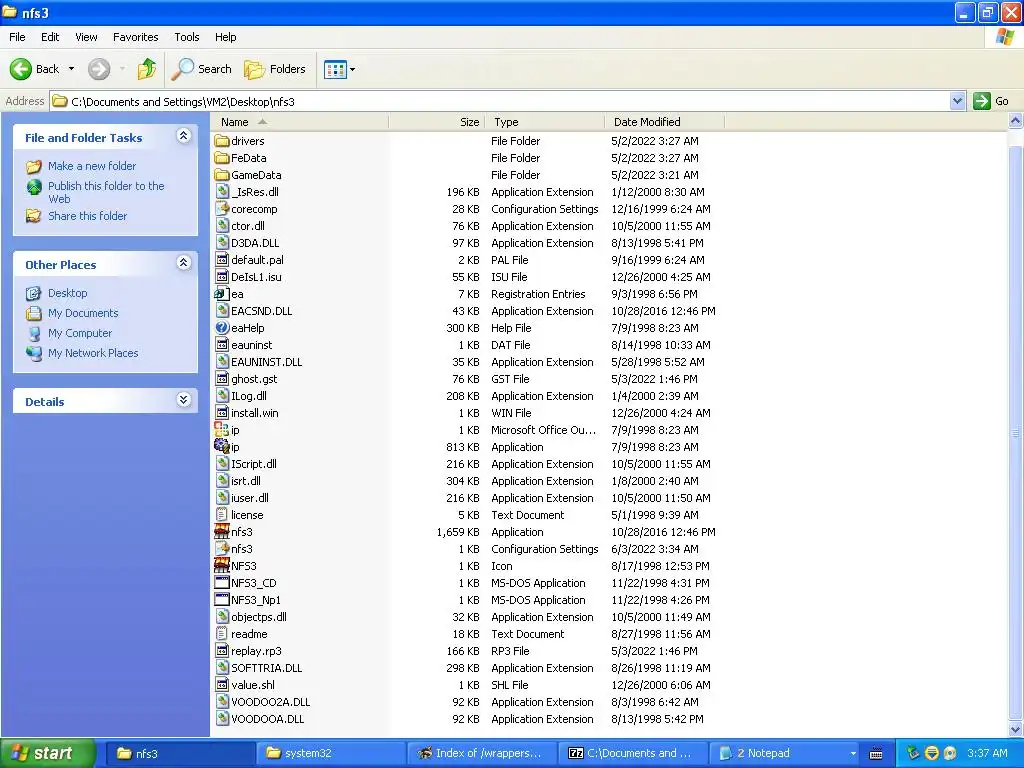The width and height of the screenshot is (1024, 768).
Task: Click Make a new folder link
Action: click(92, 166)
